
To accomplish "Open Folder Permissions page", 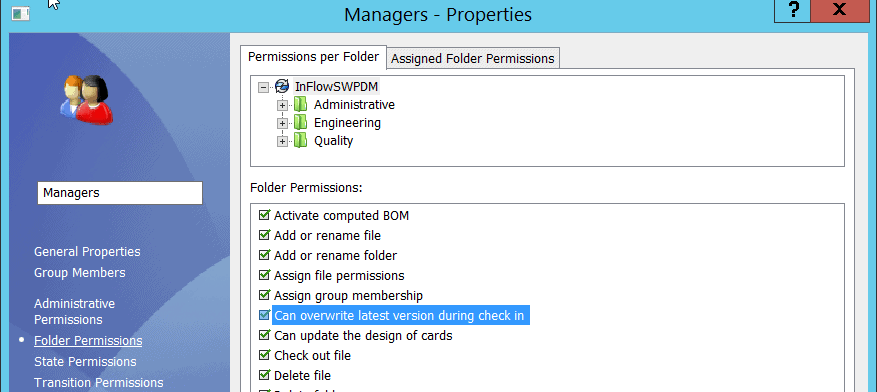I will pos(88,341).
